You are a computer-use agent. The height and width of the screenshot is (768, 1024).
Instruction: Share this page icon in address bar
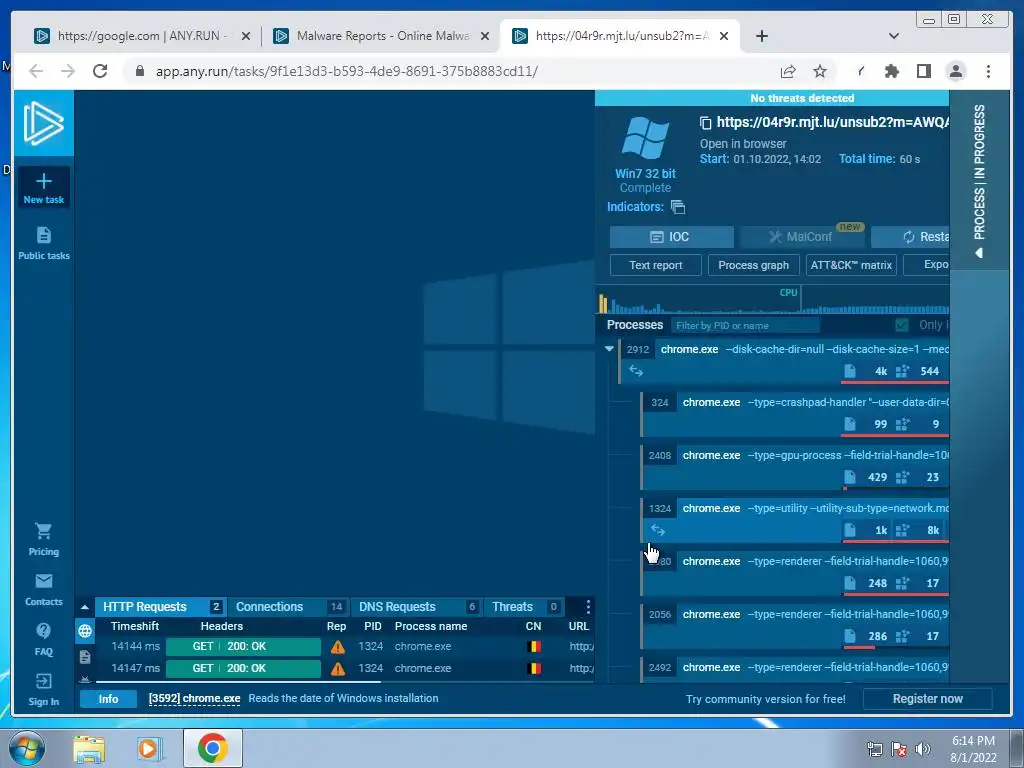coord(788,71)
